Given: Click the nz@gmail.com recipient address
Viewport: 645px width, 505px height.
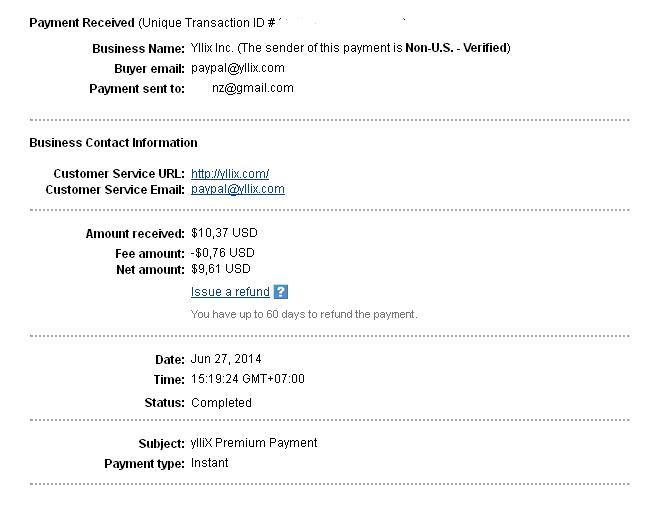Looking at the screenshot, I should [253, 88].
